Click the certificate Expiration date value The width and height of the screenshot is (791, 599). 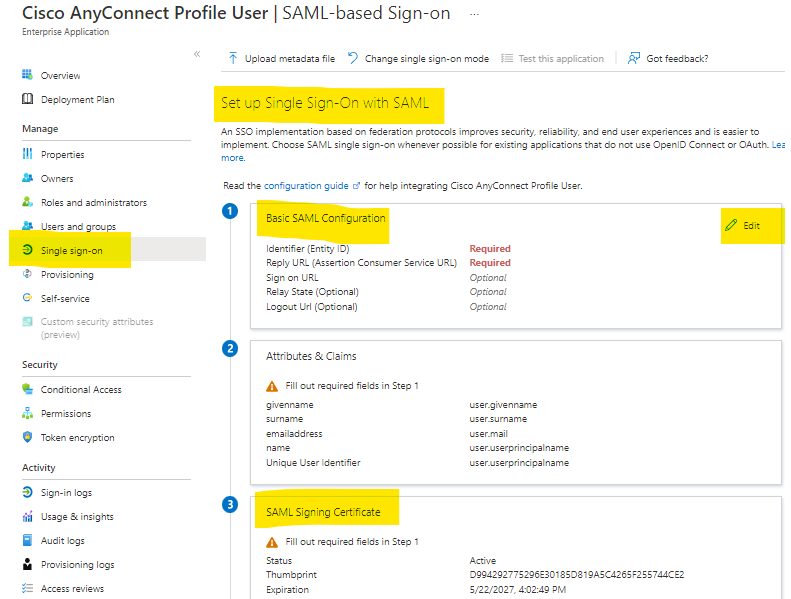518,589
